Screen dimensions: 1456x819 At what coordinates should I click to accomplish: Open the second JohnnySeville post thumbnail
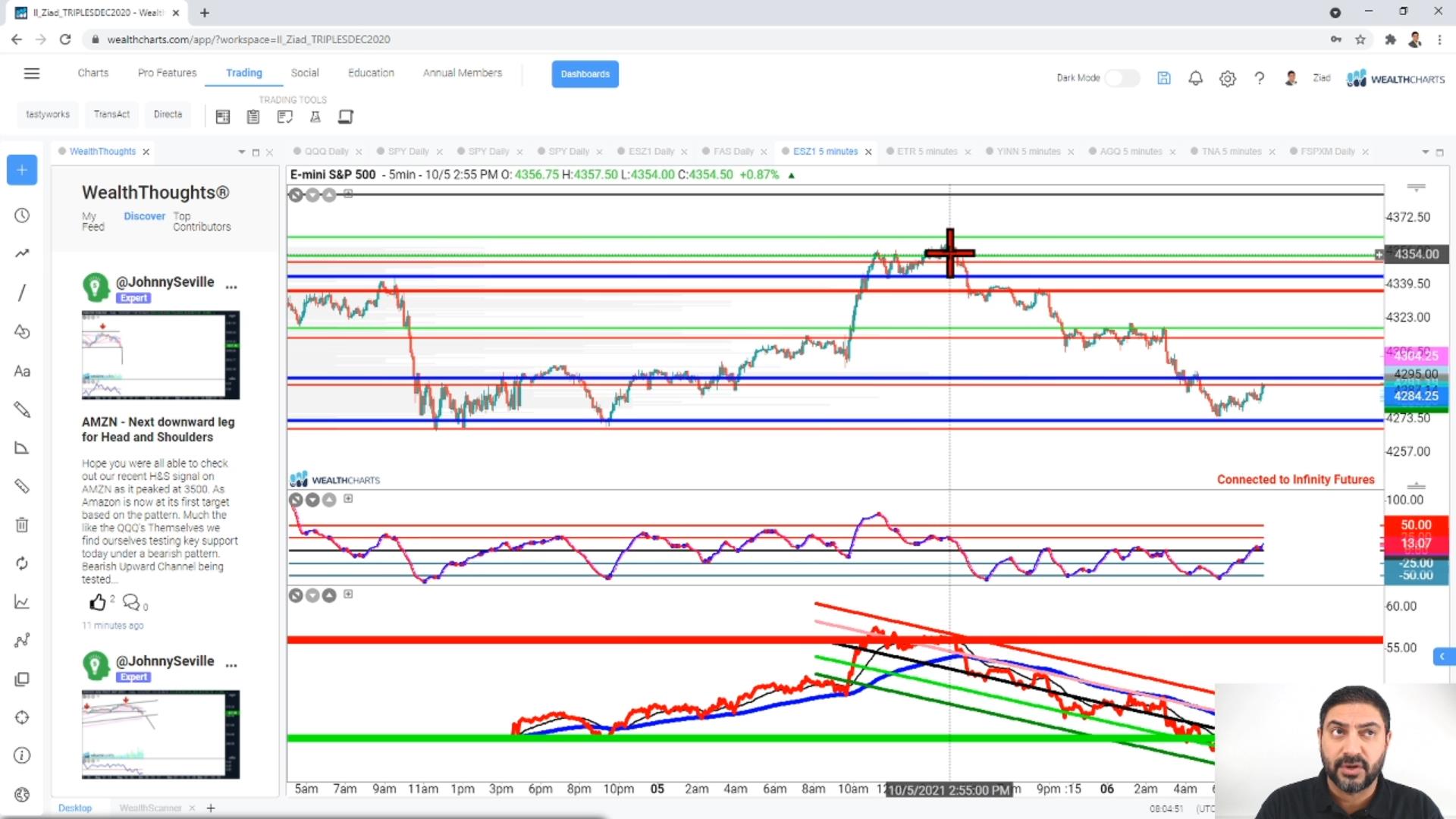coord(161,734)
